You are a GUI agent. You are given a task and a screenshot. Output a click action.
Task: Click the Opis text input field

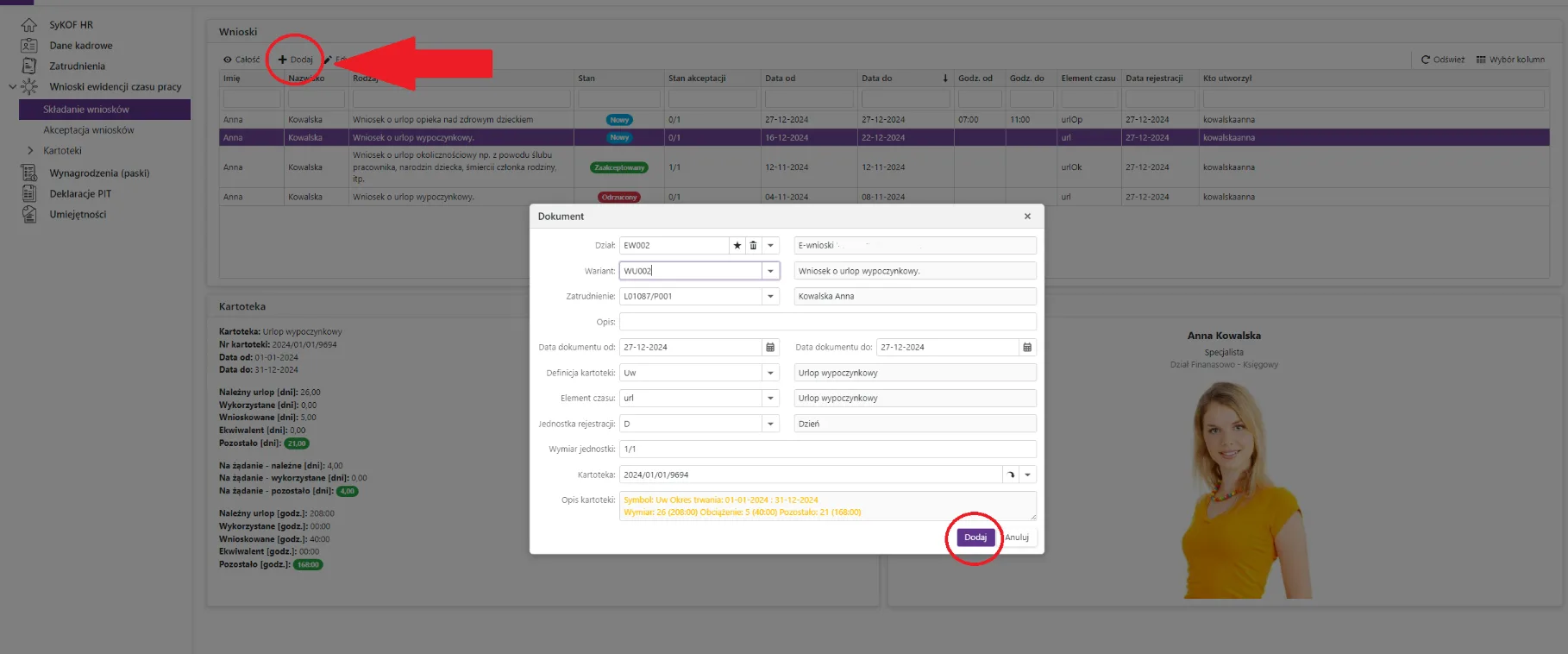click(x=827, y=322)
